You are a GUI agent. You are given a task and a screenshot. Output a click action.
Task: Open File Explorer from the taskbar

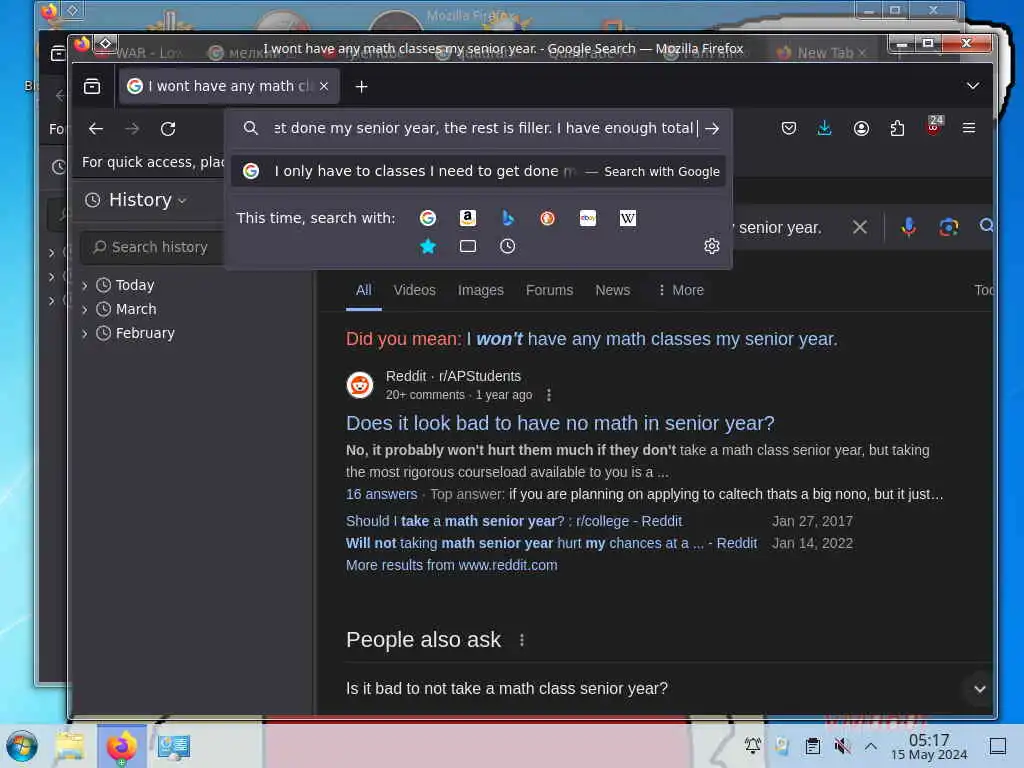tap(70, 746)
